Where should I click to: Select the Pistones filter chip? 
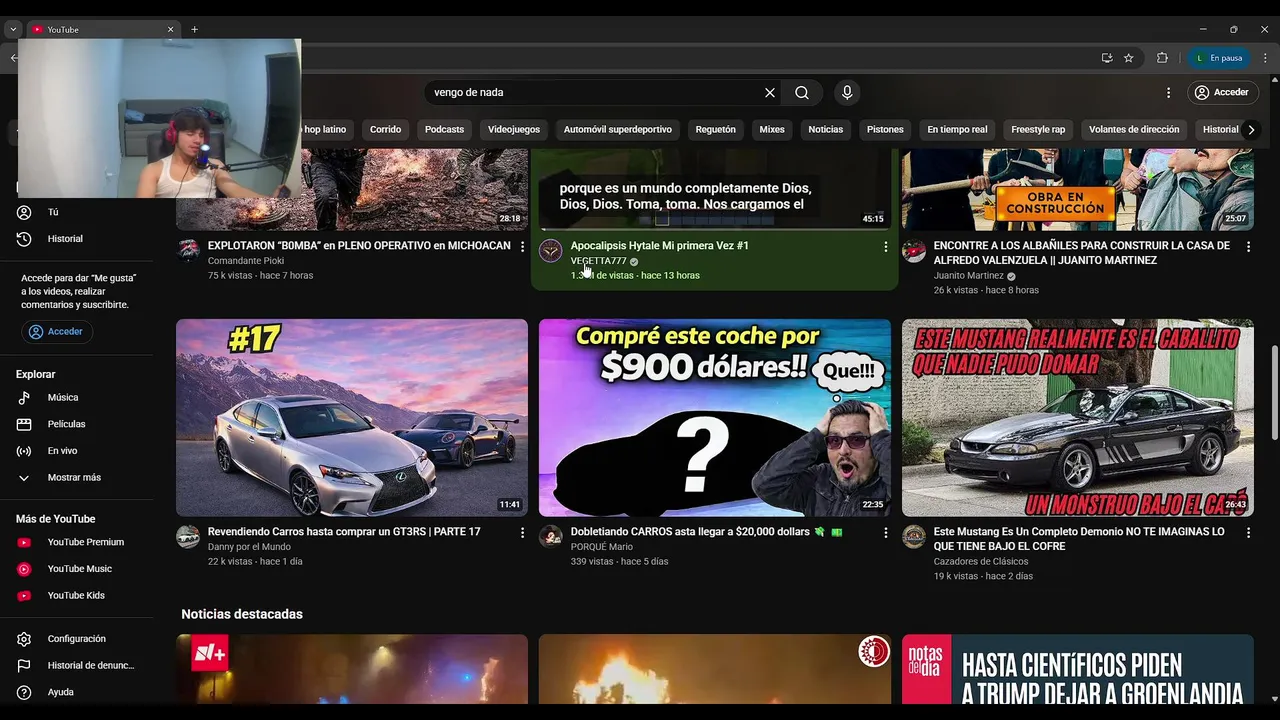[x=885, y=129]
